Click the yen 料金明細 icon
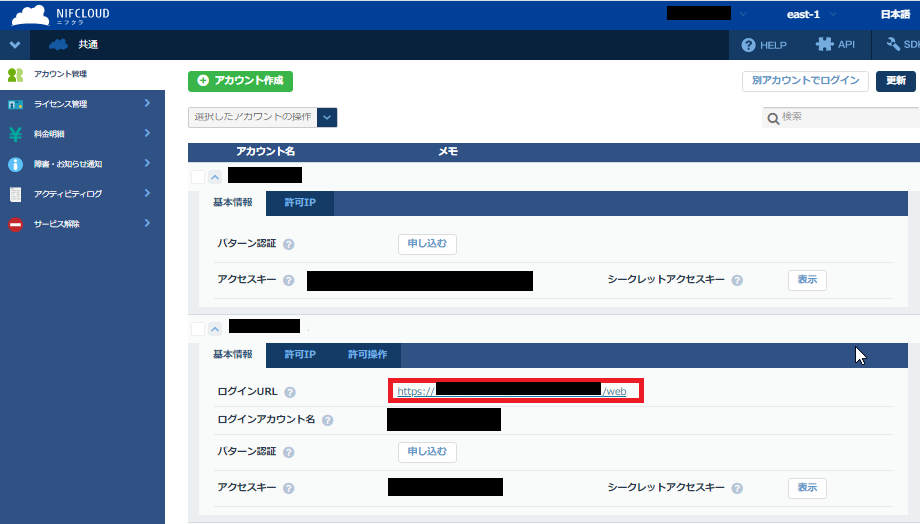Screen dimensions: 920x524 (x=15, y=134)
